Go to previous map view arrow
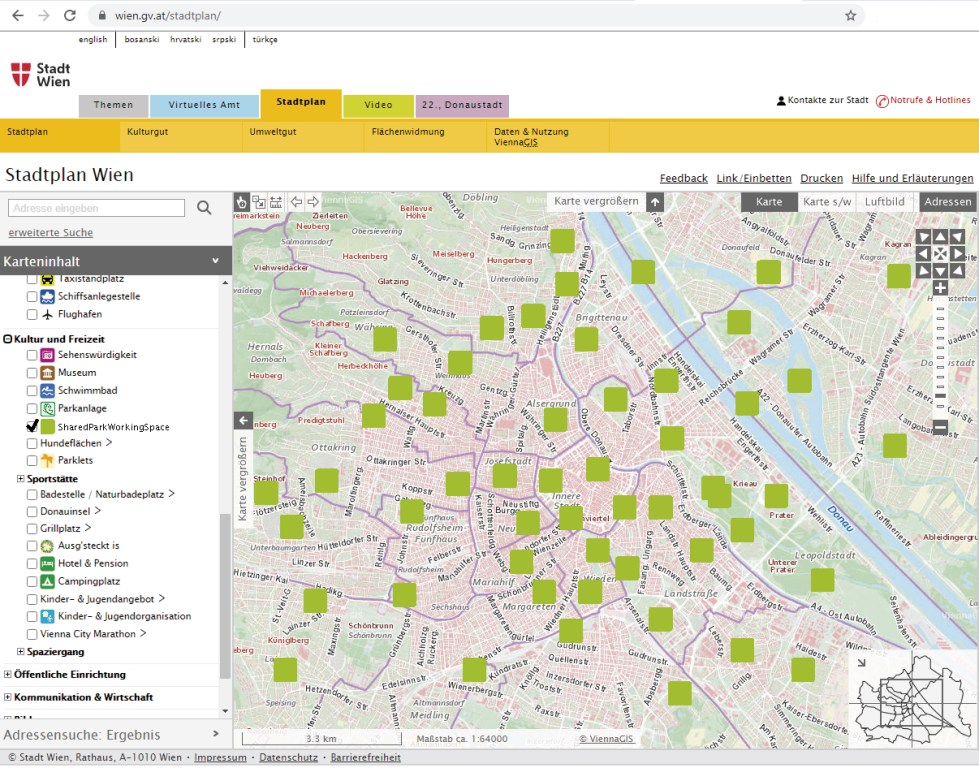 (296, 202)
